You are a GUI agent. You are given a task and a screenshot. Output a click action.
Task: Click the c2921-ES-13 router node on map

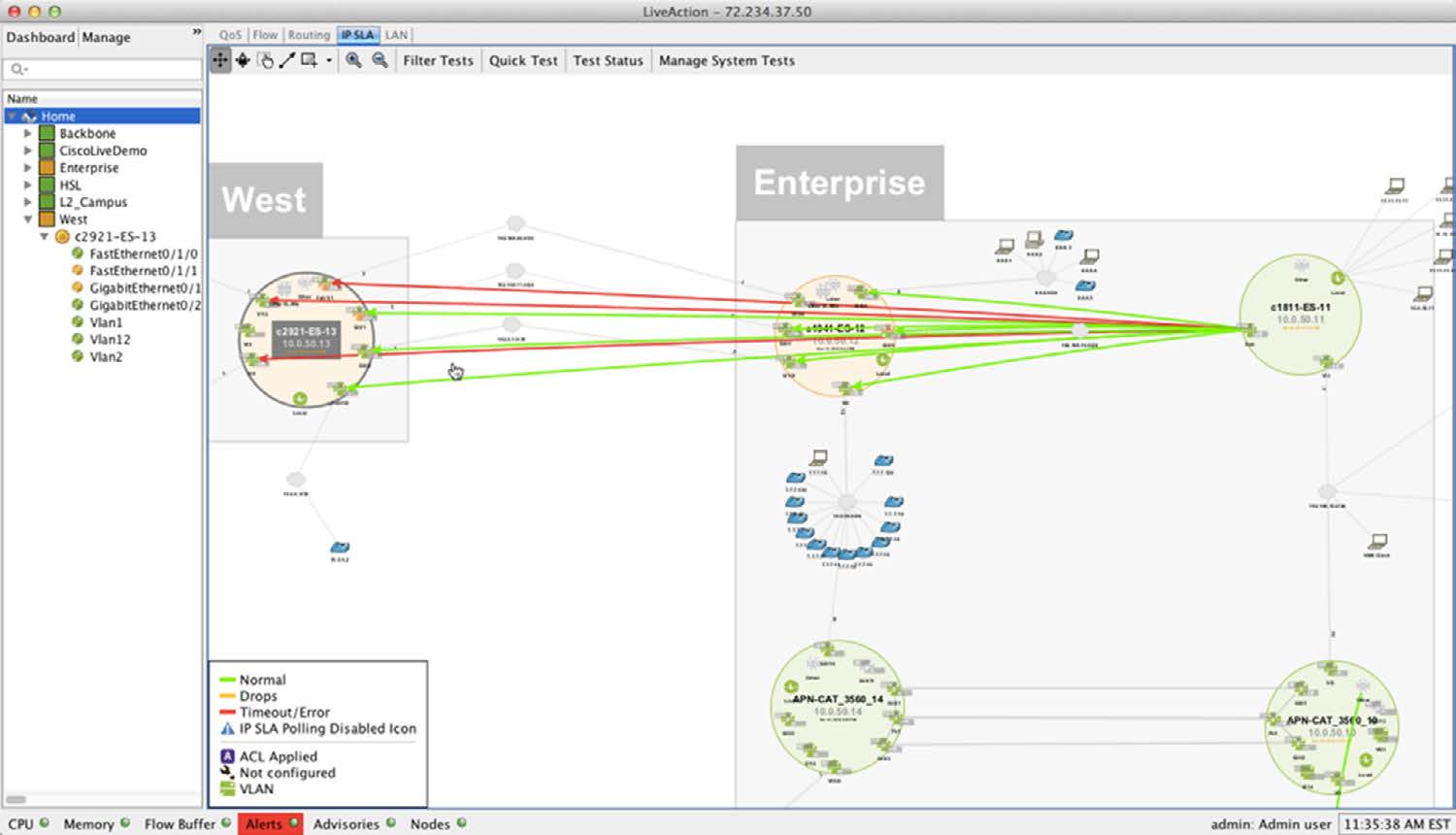click(306, 338)
